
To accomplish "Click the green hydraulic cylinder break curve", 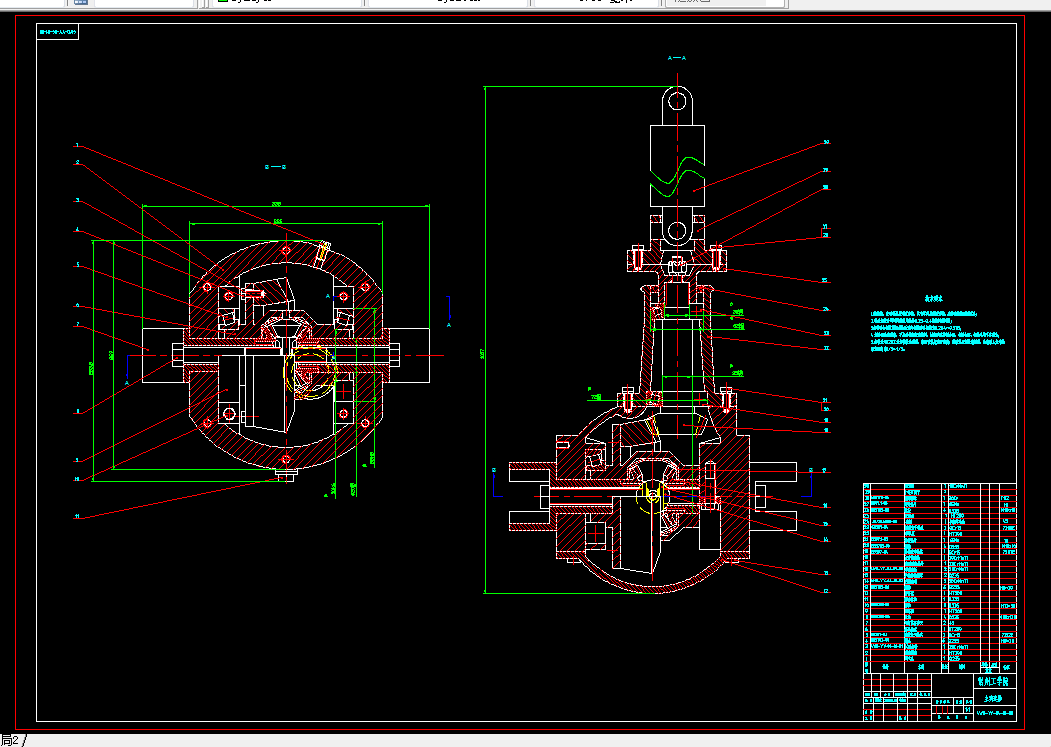I will tap(678, 177).
